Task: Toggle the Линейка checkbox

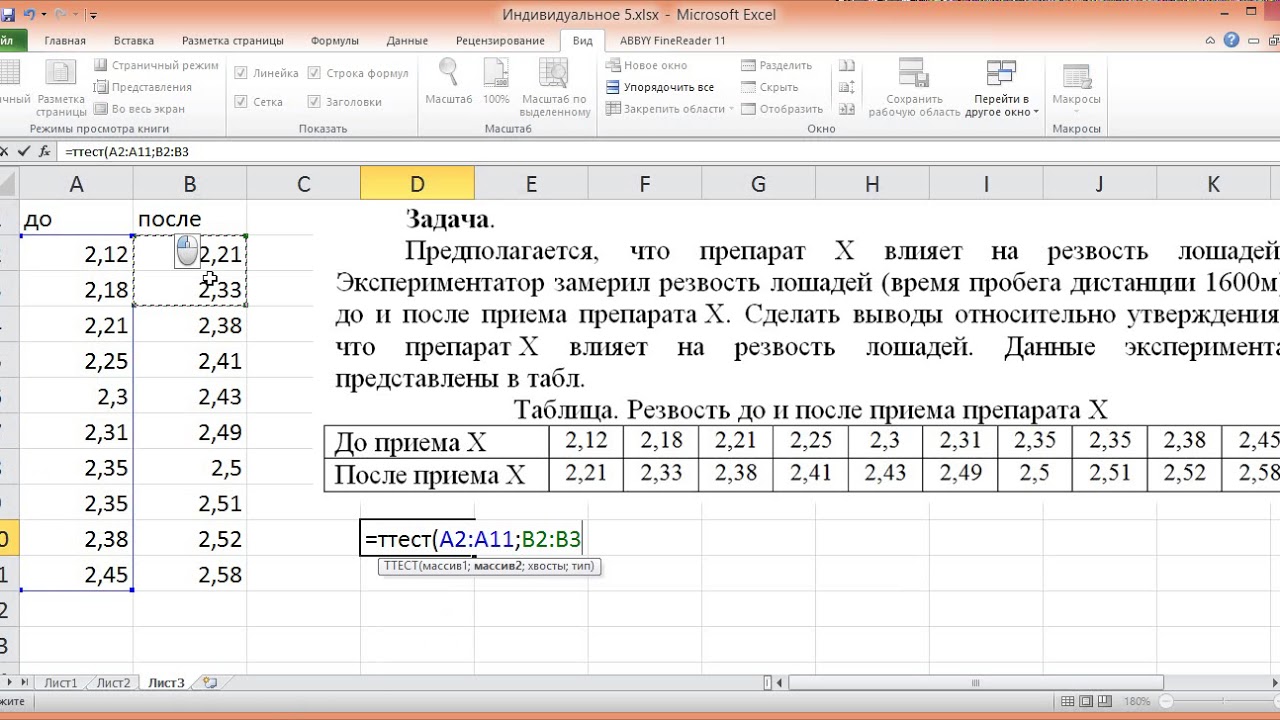Action: (x=241, y=73)
